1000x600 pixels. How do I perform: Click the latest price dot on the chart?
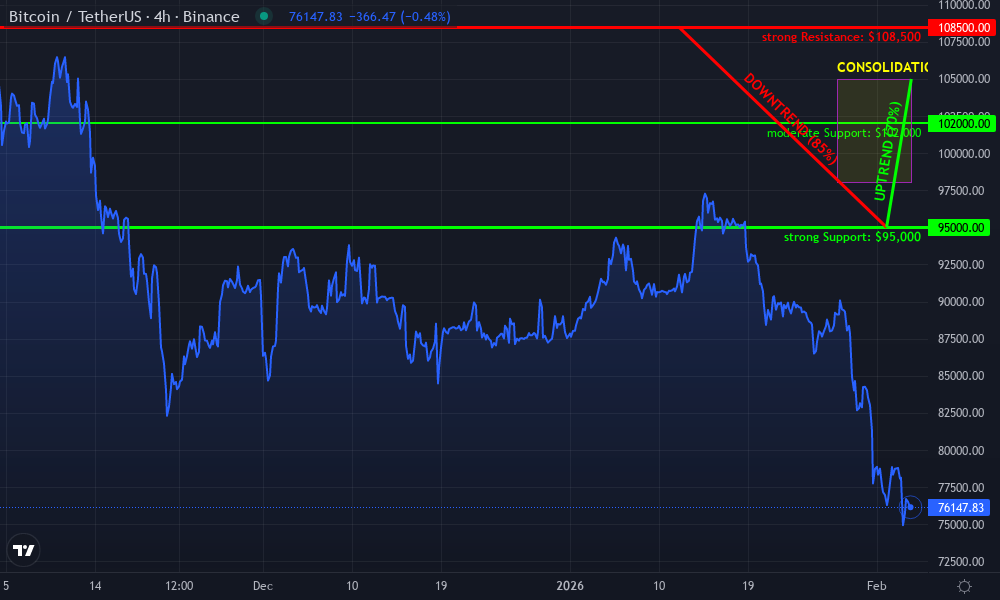point(911,509)
